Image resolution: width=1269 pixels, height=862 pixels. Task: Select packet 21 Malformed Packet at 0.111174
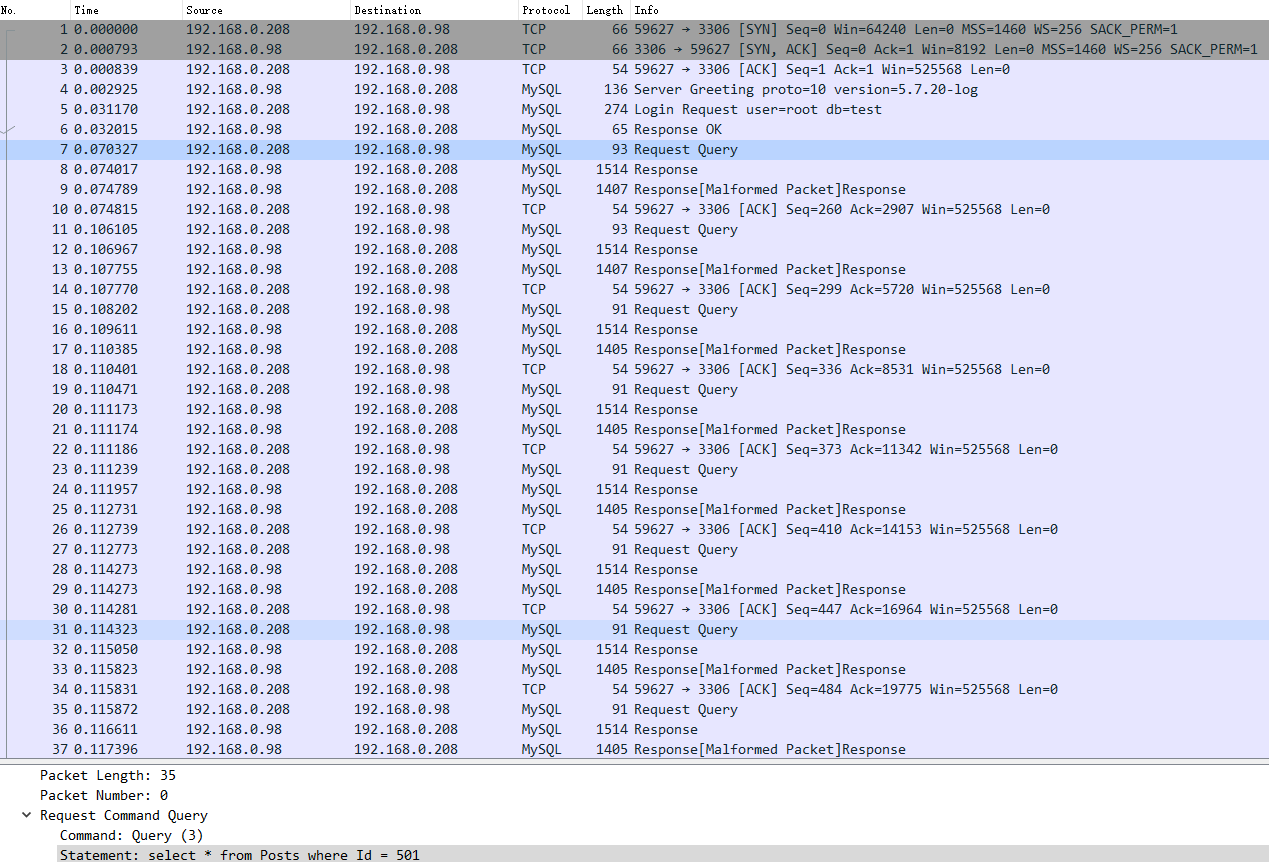tap(634, 429)
